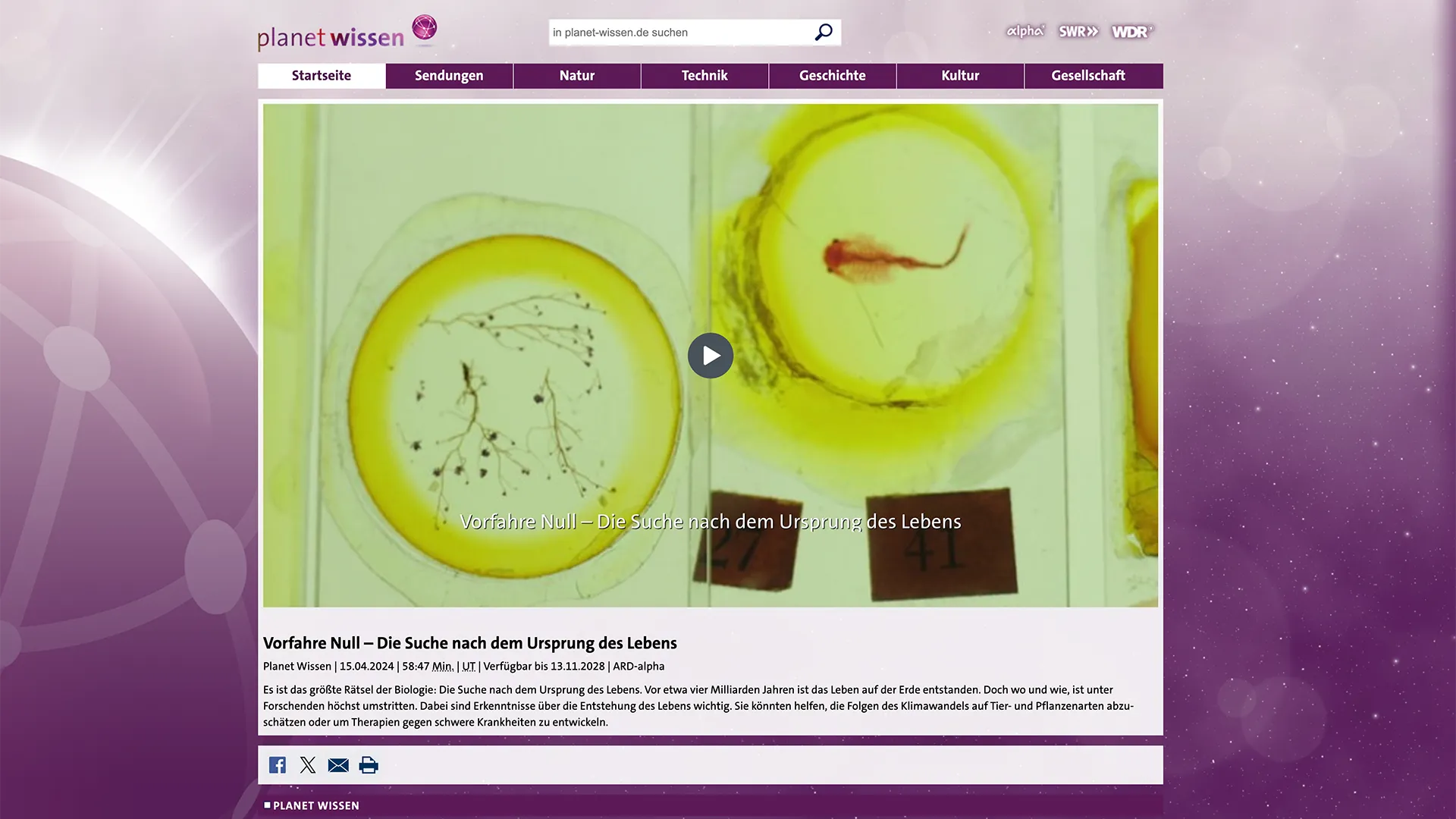This screenshot has width=1456, height=819.
Task: Open the ARD alpha broadcaster logo
Action: pos(1025,31)
